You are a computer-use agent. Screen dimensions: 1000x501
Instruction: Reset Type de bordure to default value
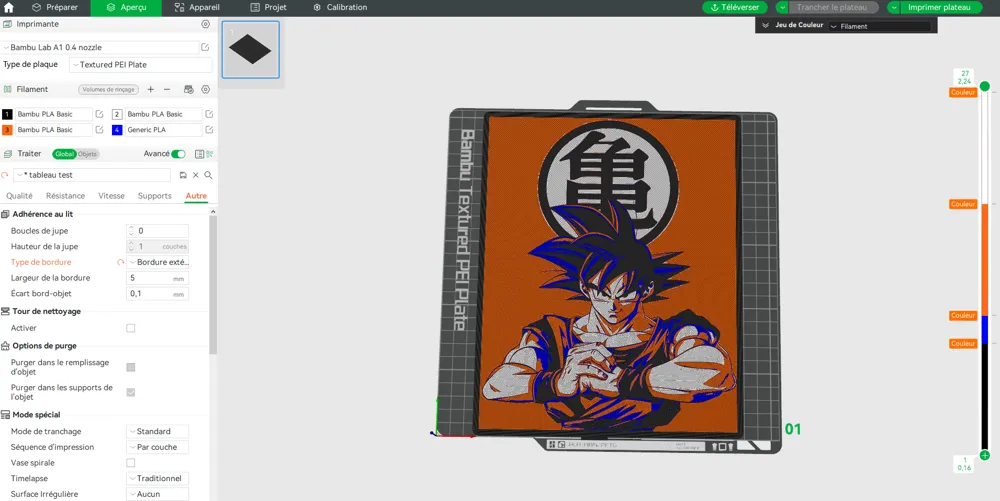click(120, 262)
